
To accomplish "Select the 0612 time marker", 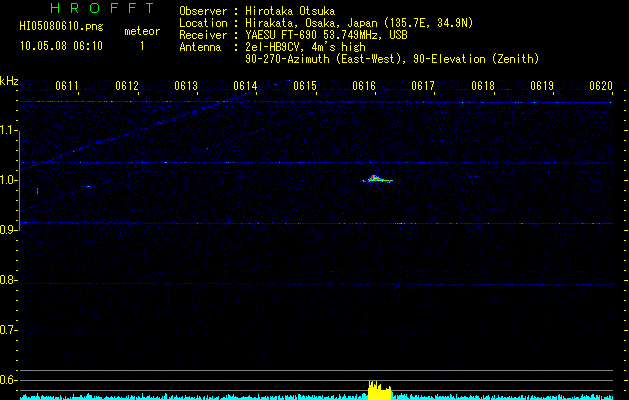I will click(x=126, y=86).
